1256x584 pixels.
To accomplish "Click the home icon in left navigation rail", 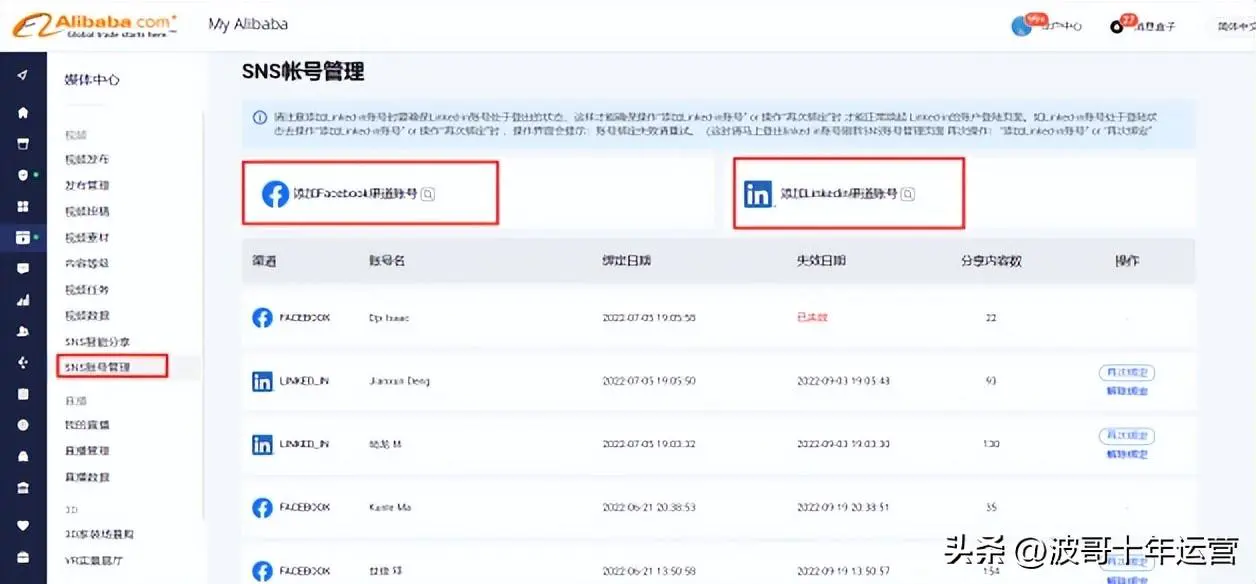I will (23, 112).
